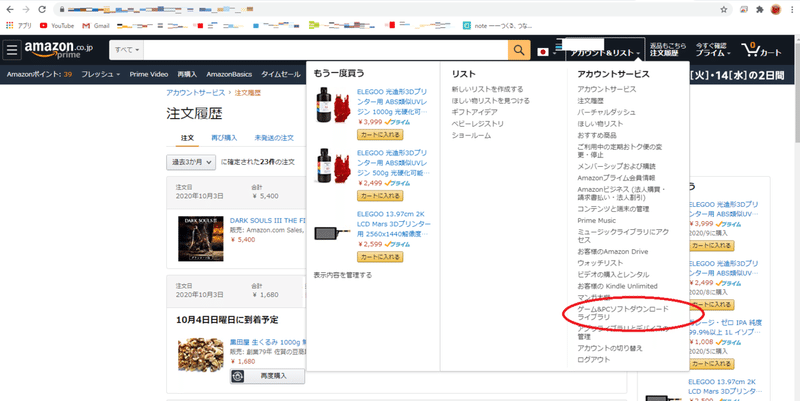
Task: Add ELEGOO LCD Mars to cart in dropdown
Action: click(x=380, y=257)
